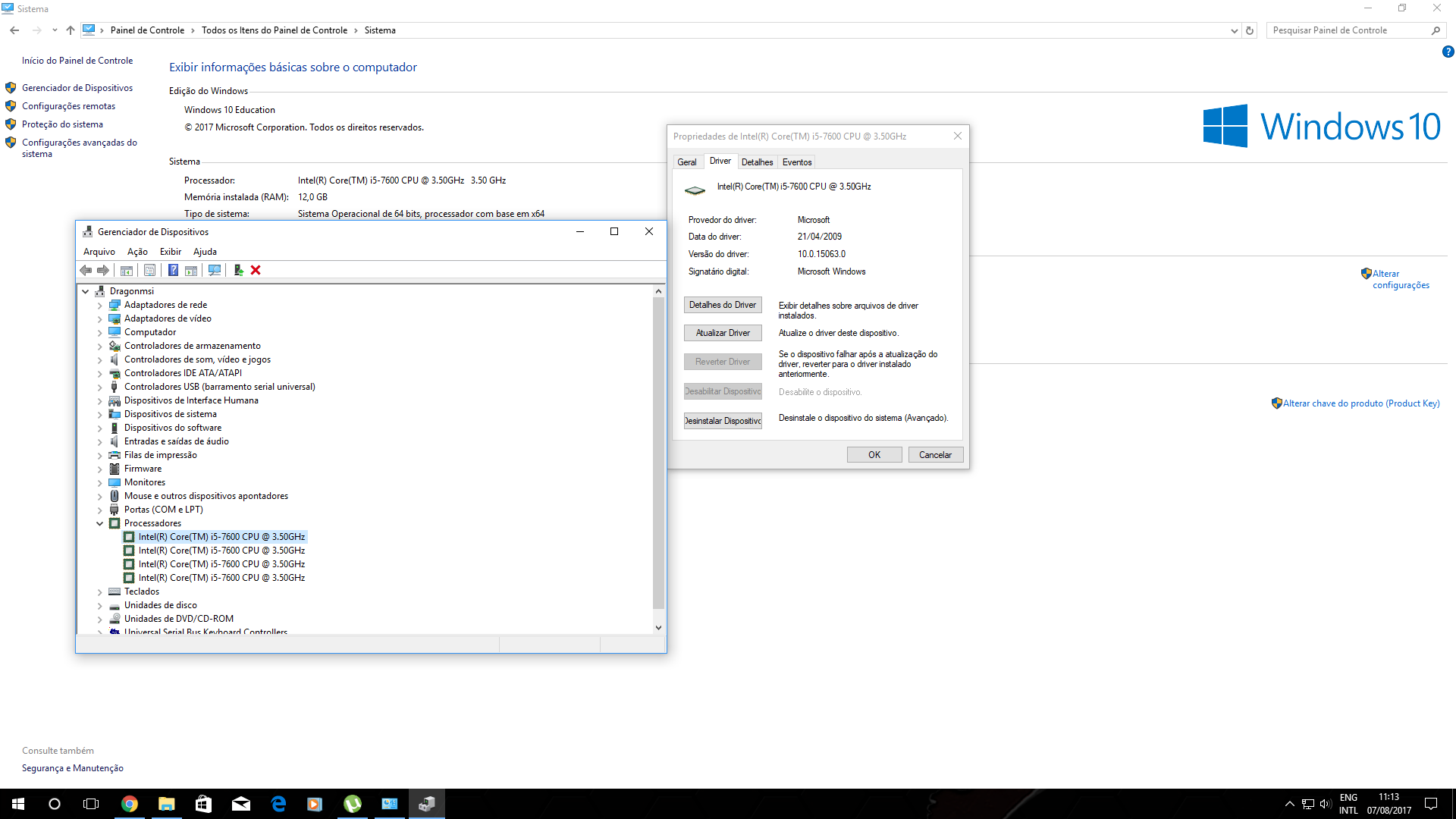Open Mail app from the taskbar
The image size is (1456, 819).
241,804
